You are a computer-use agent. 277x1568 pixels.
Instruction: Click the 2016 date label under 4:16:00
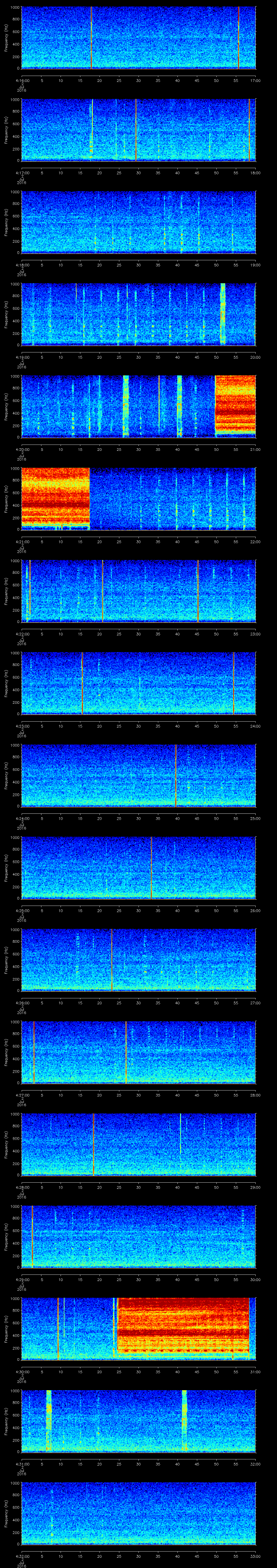[21, 89]
